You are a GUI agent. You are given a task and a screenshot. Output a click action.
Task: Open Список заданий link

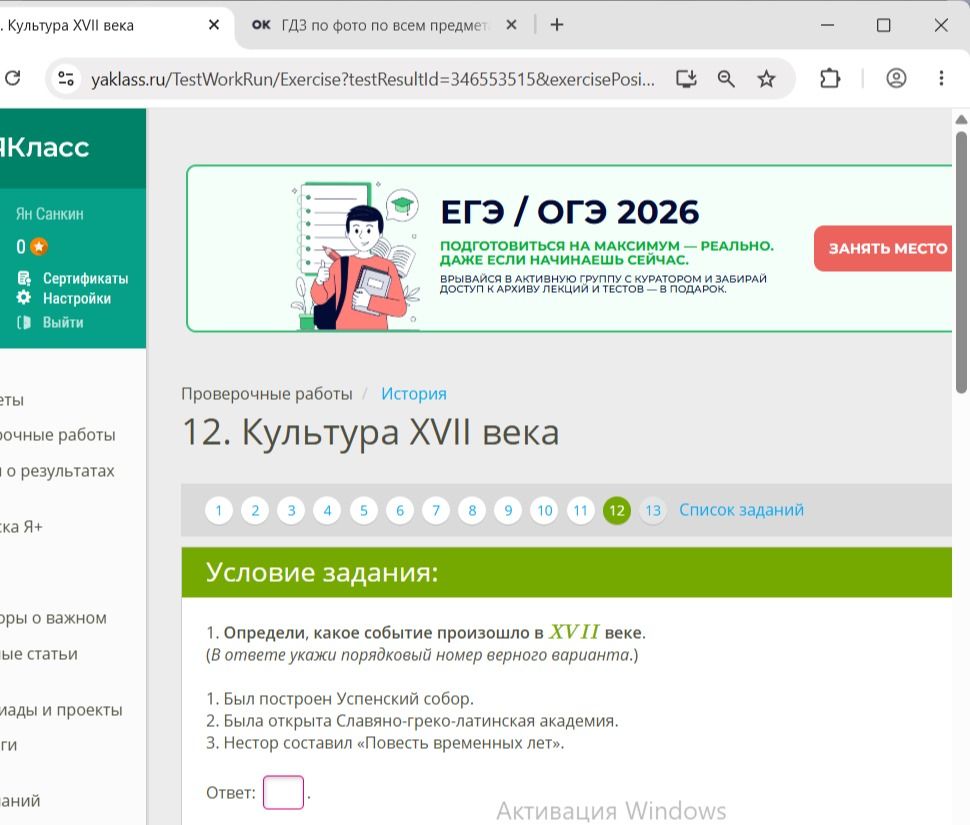741,510
